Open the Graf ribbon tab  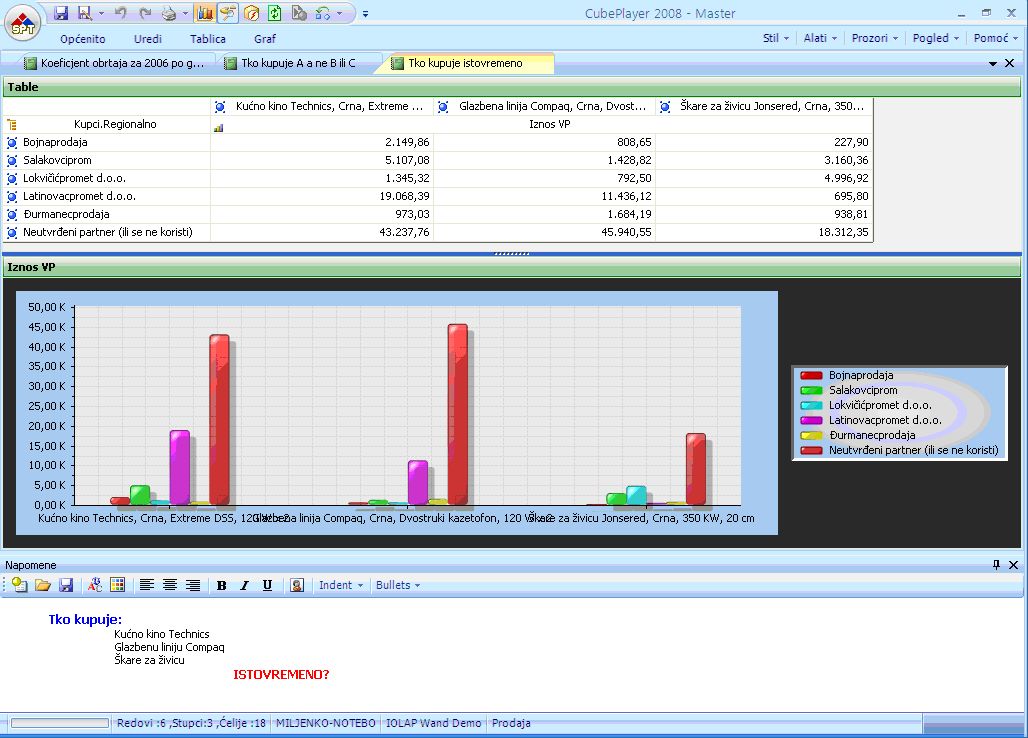[265, 39]
